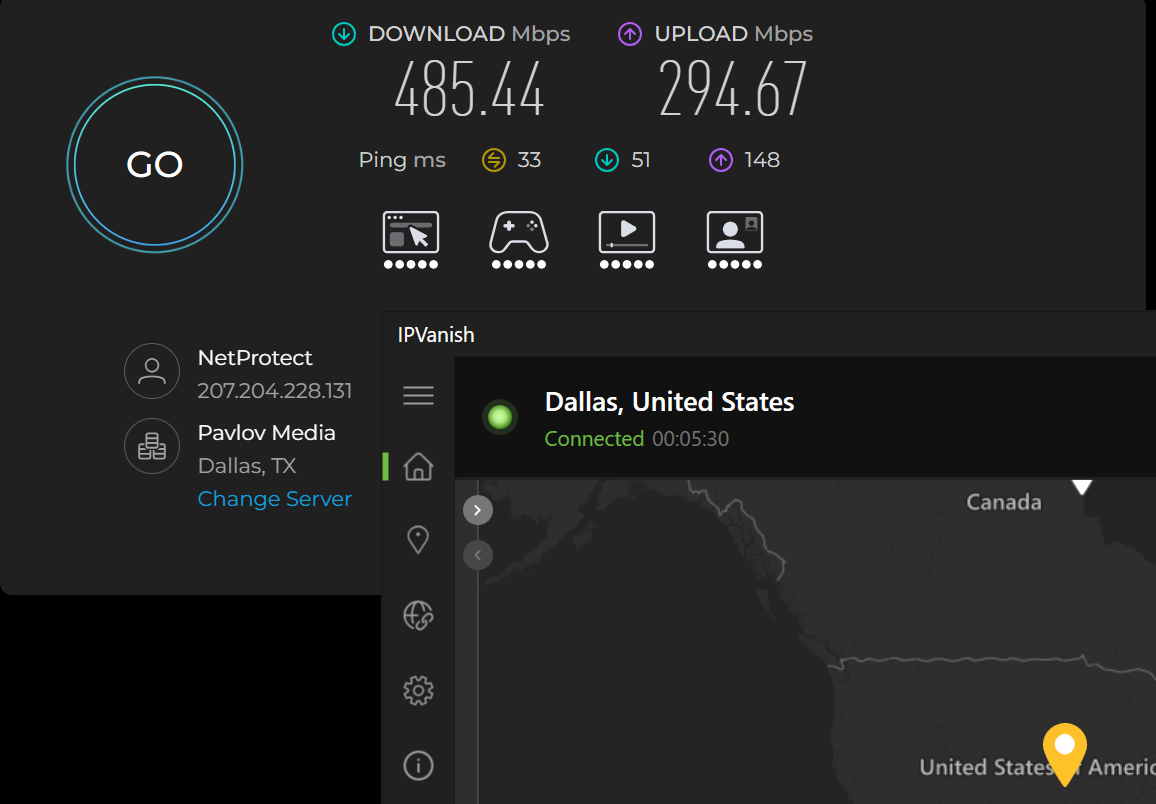Click the Dallas, TX server location text

247,466
